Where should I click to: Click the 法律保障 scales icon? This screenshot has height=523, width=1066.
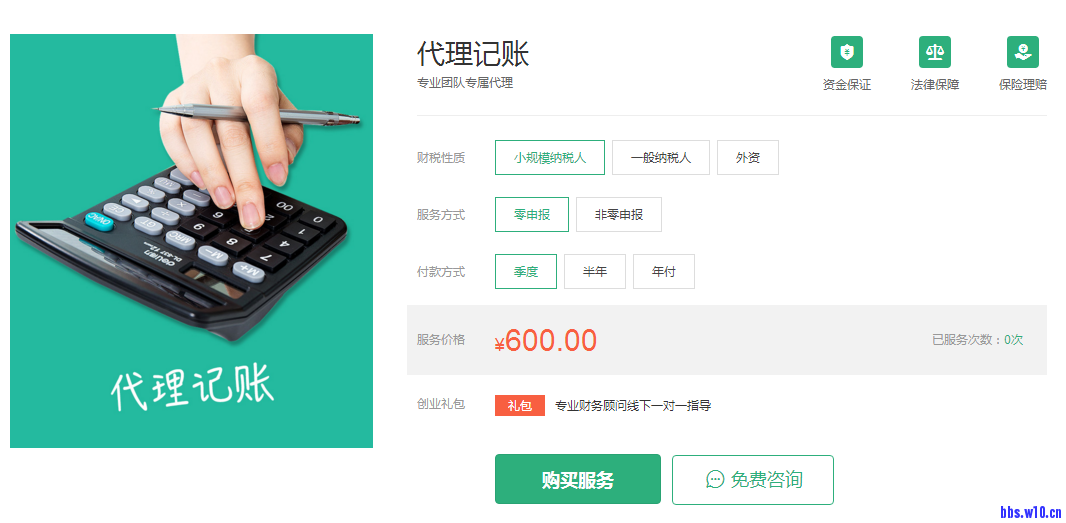pos(935,52)
